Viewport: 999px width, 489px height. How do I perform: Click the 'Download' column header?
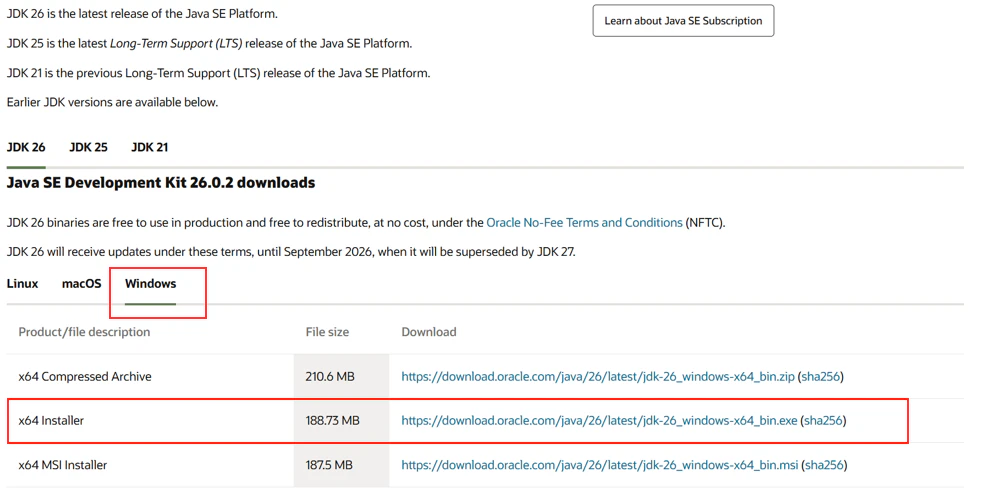coord(429,332)
